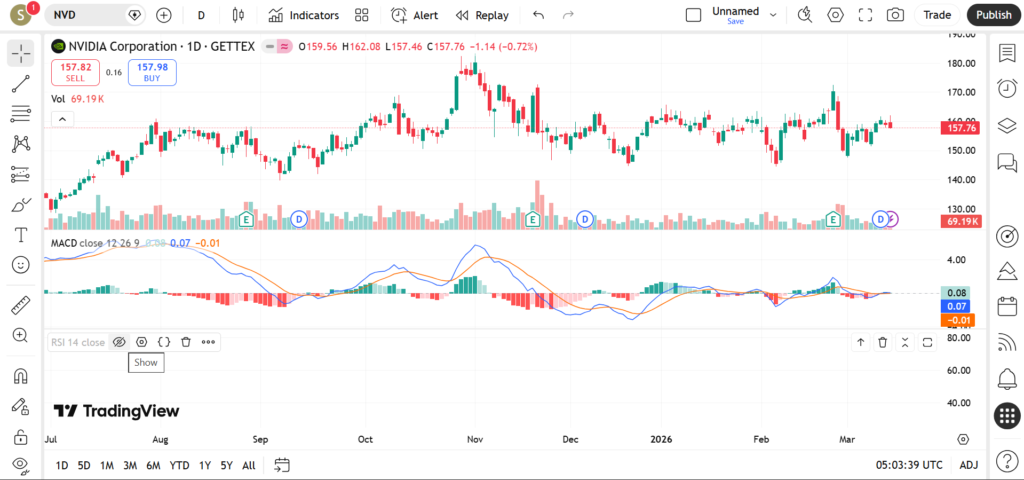Image resolution: width=1024 pixels, height=480 pixels.
Task: Open the candlestick chart style picker
Action: 237,15
